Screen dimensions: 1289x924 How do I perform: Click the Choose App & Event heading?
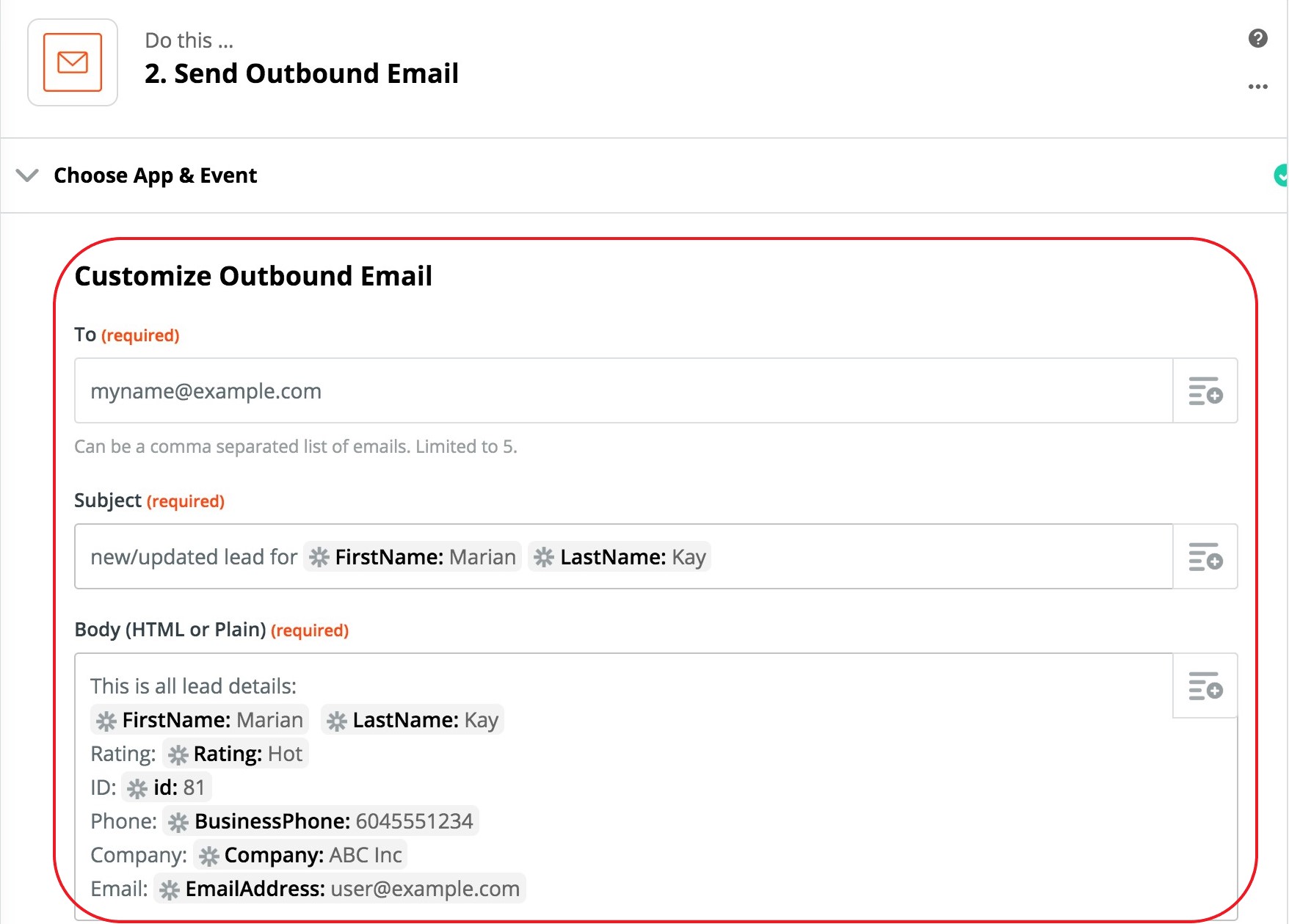(x=155, y=175)
